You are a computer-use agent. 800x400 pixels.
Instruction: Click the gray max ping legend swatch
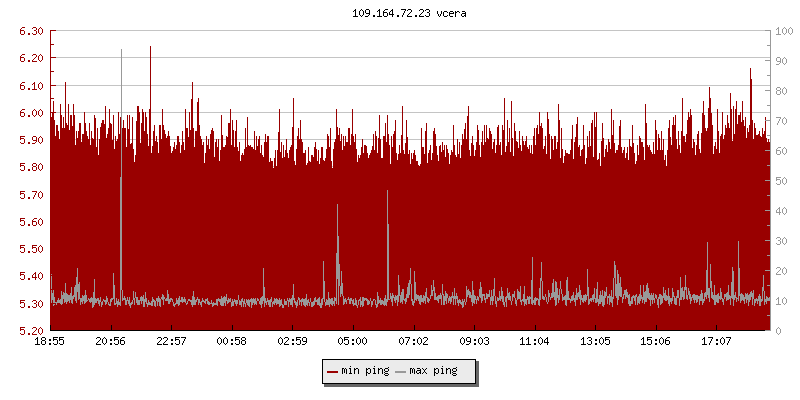(x=401, y=371)
